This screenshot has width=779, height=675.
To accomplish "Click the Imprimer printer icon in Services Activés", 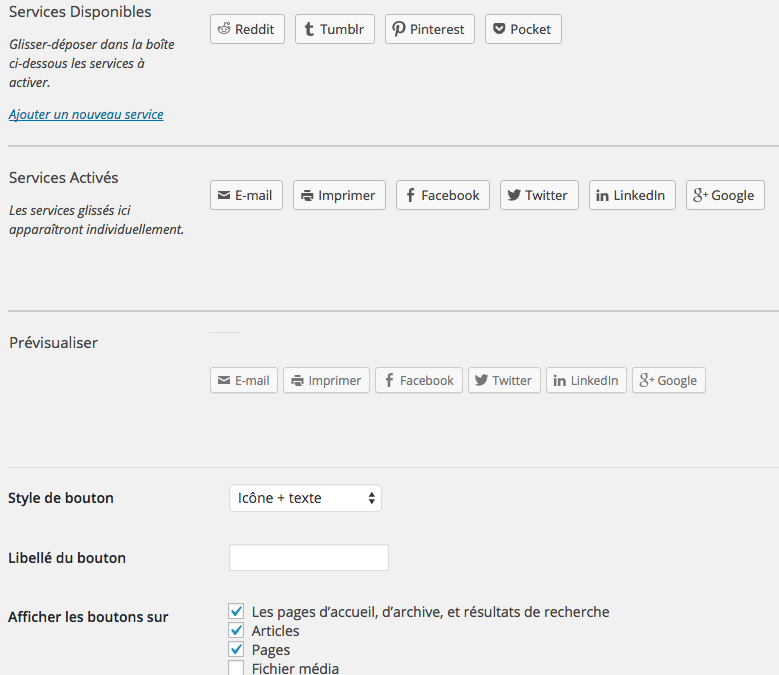I will [307, 195].
